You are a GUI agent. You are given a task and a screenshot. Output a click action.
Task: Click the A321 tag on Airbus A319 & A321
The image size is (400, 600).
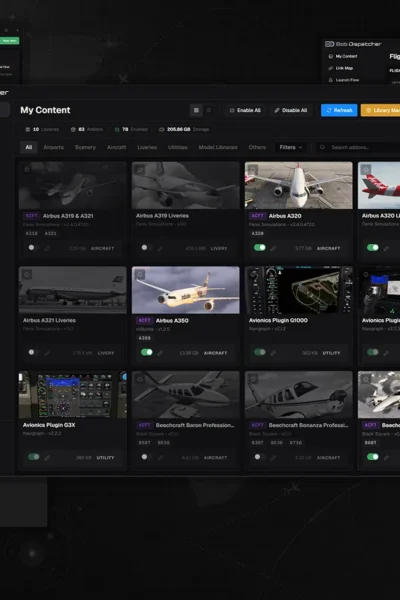[51, 233]
